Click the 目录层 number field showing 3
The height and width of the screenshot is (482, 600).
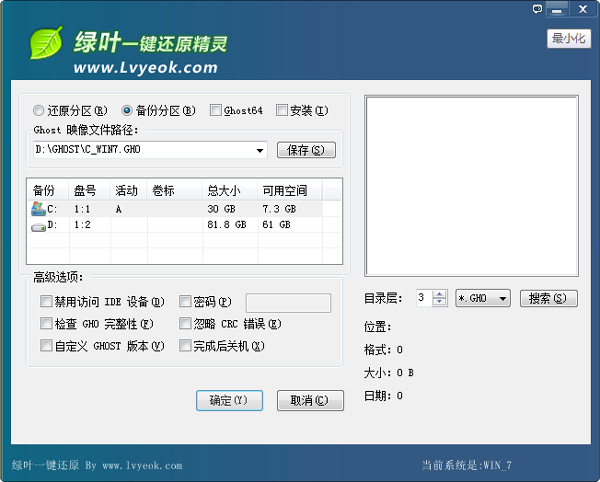pyautogui.click(x=425, y=298)
